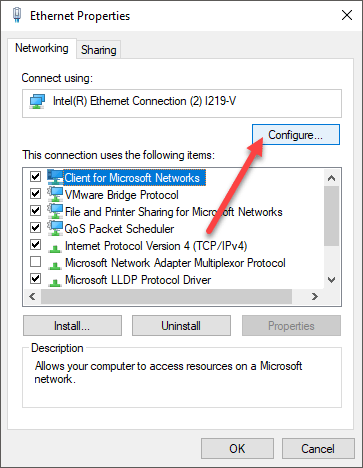
Task: Disable the QoS Packet Scheduler checkbox
Action: coord(35,227)
